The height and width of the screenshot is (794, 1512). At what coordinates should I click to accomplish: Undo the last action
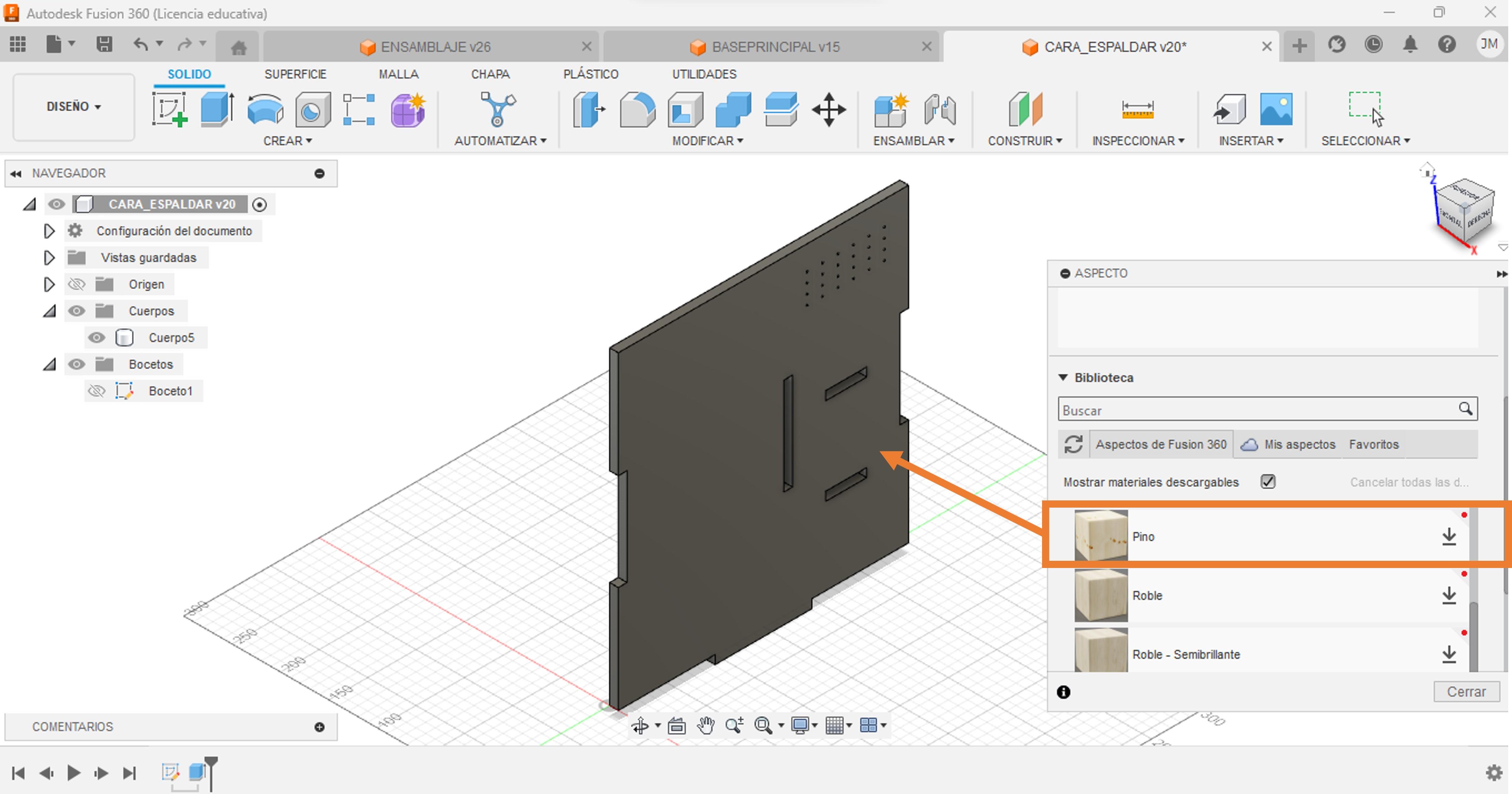(x=140, y=45)
